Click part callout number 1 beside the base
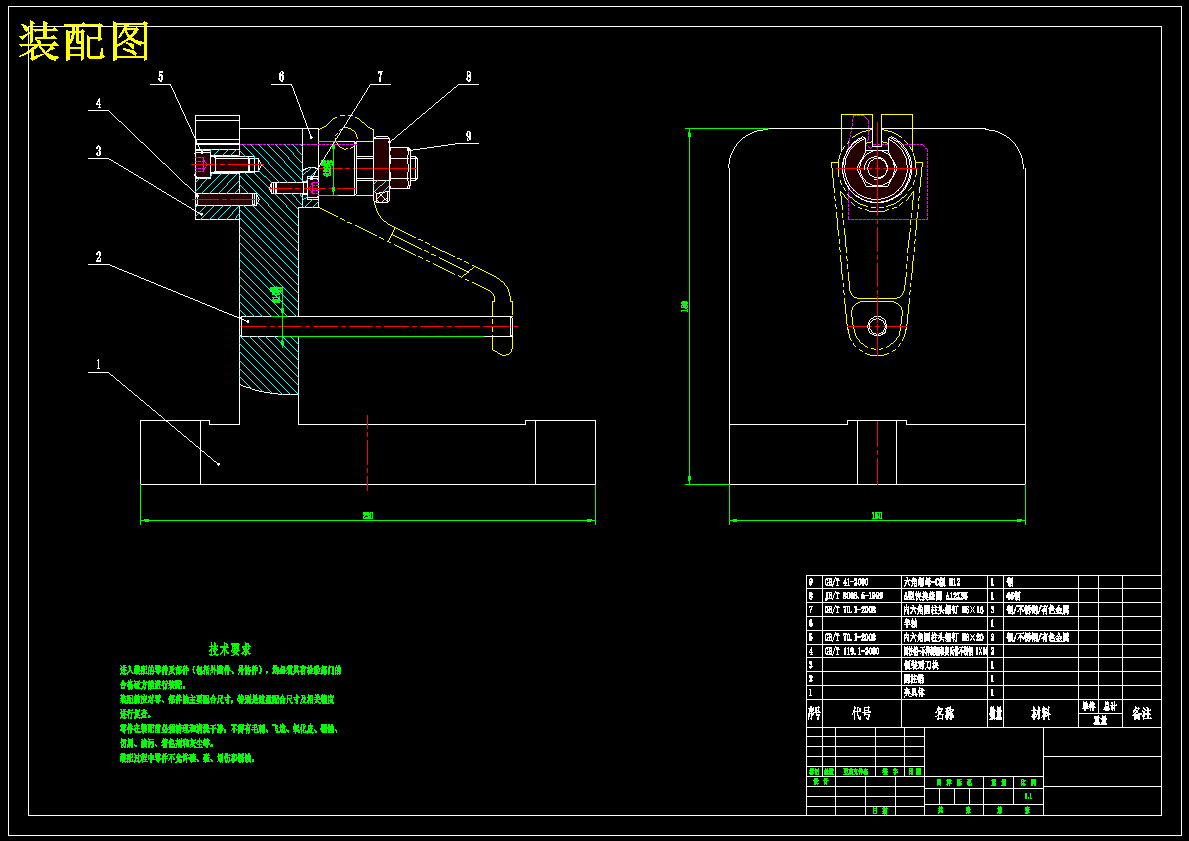1189x841 pixels. coord(98,365)
